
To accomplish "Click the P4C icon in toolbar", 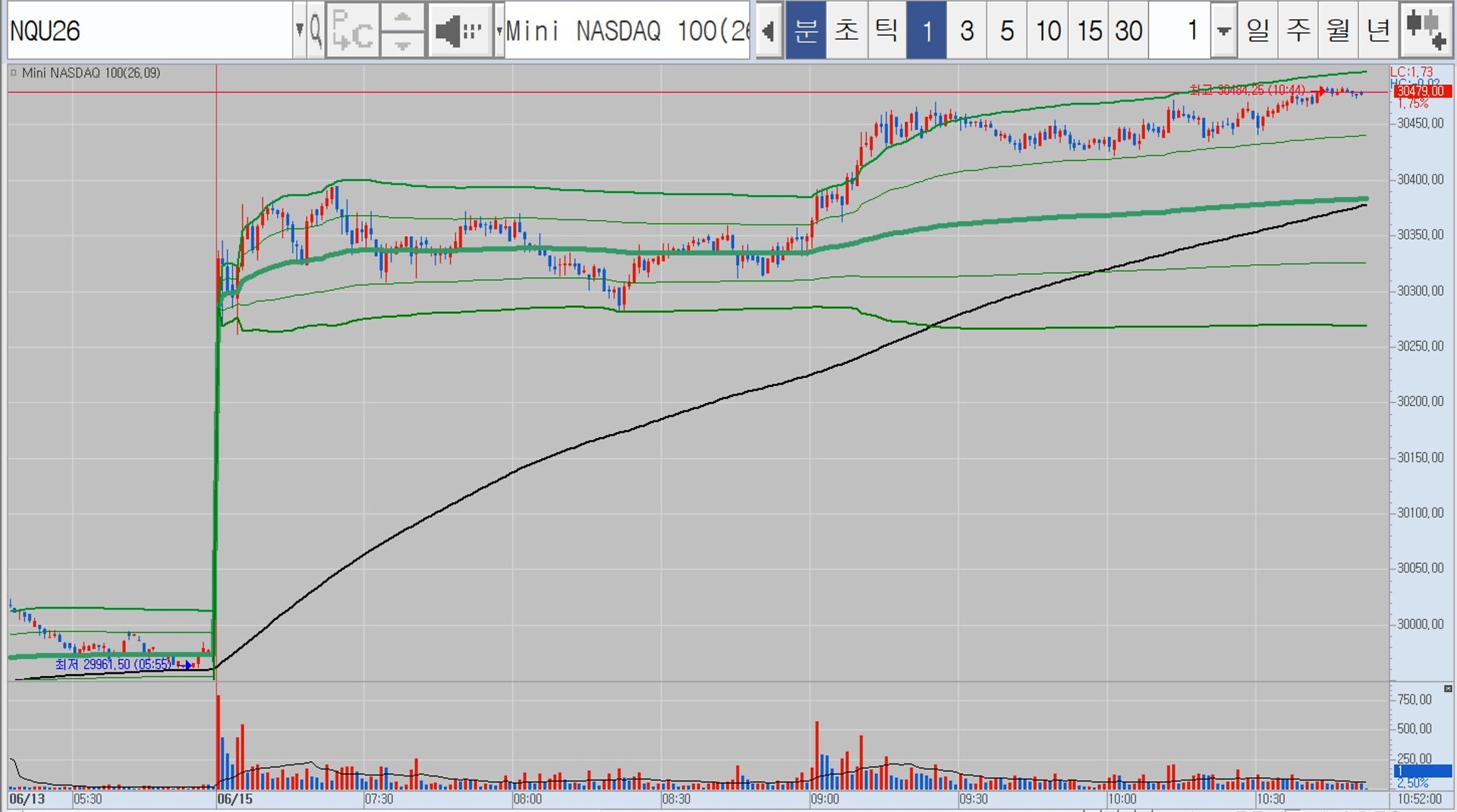I will pos(352,30).
